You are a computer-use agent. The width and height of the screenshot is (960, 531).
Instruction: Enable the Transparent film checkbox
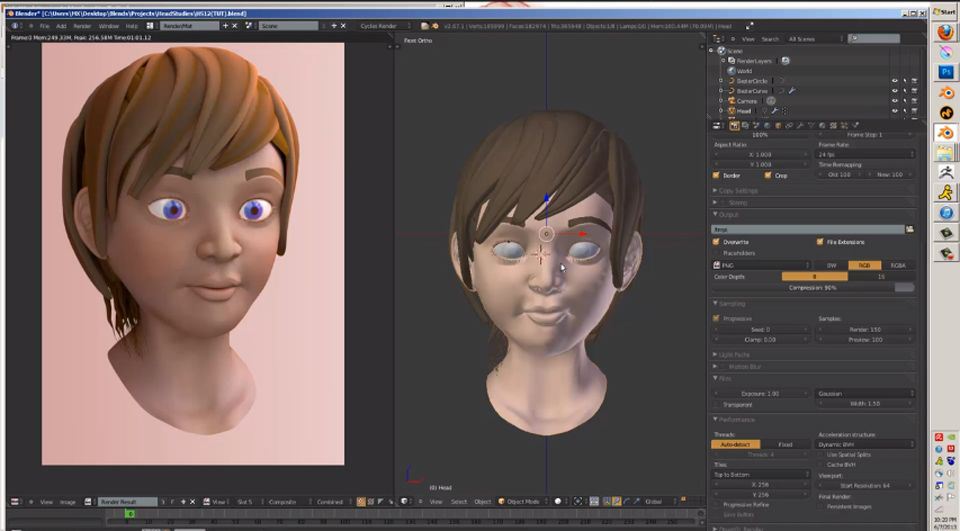(716, 405)
